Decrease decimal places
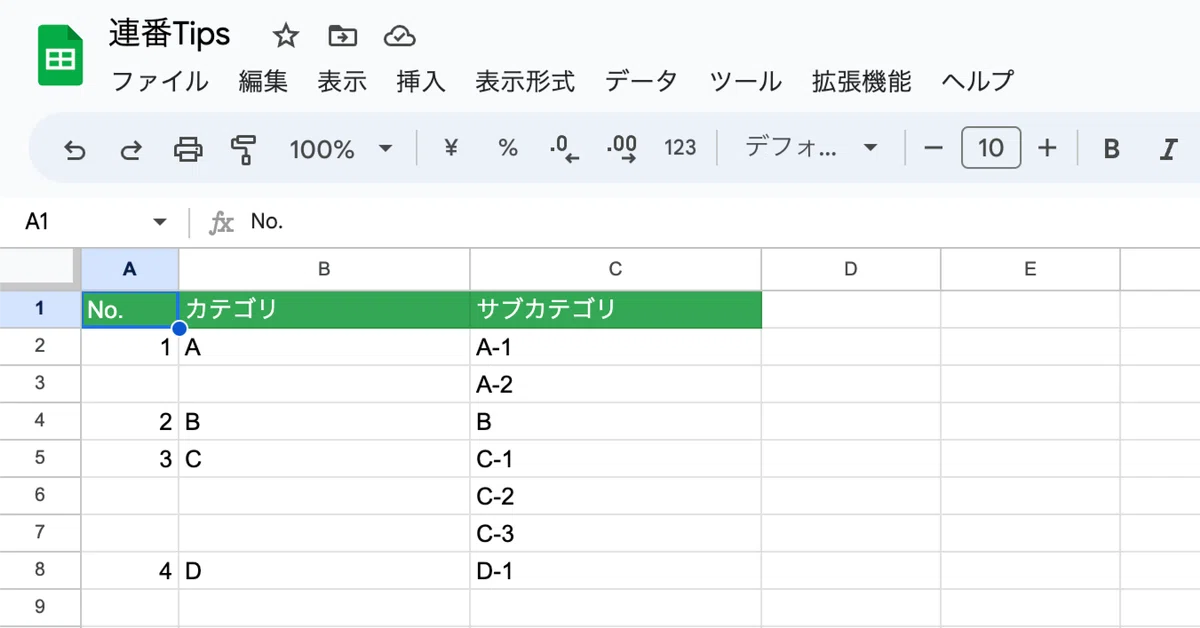 pyautogui.click(x=565, y=148)
